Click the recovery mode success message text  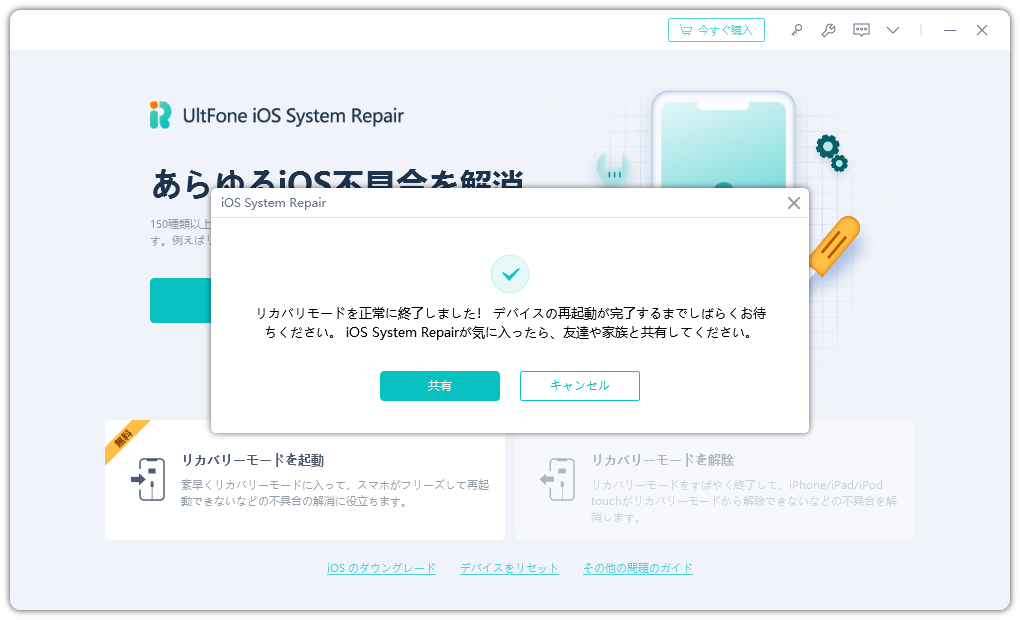[510, 323]
